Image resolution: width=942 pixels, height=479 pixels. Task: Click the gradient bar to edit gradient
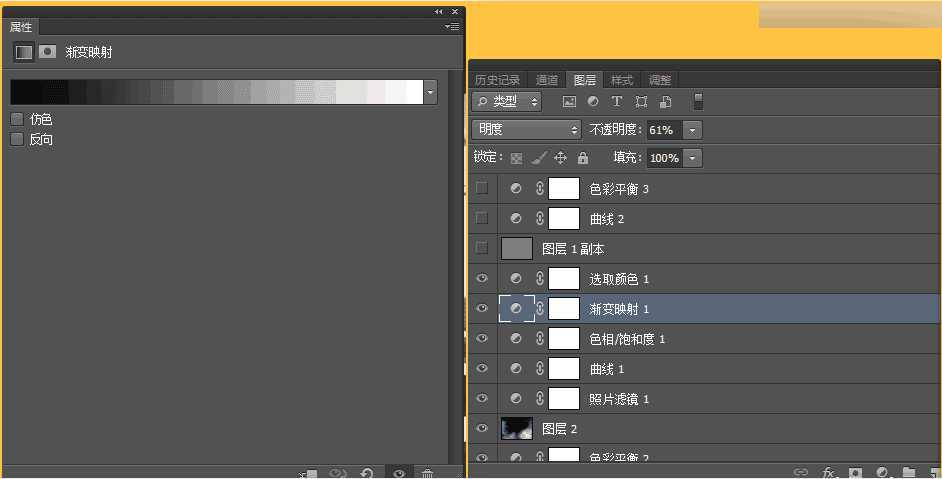coord(216,92)
